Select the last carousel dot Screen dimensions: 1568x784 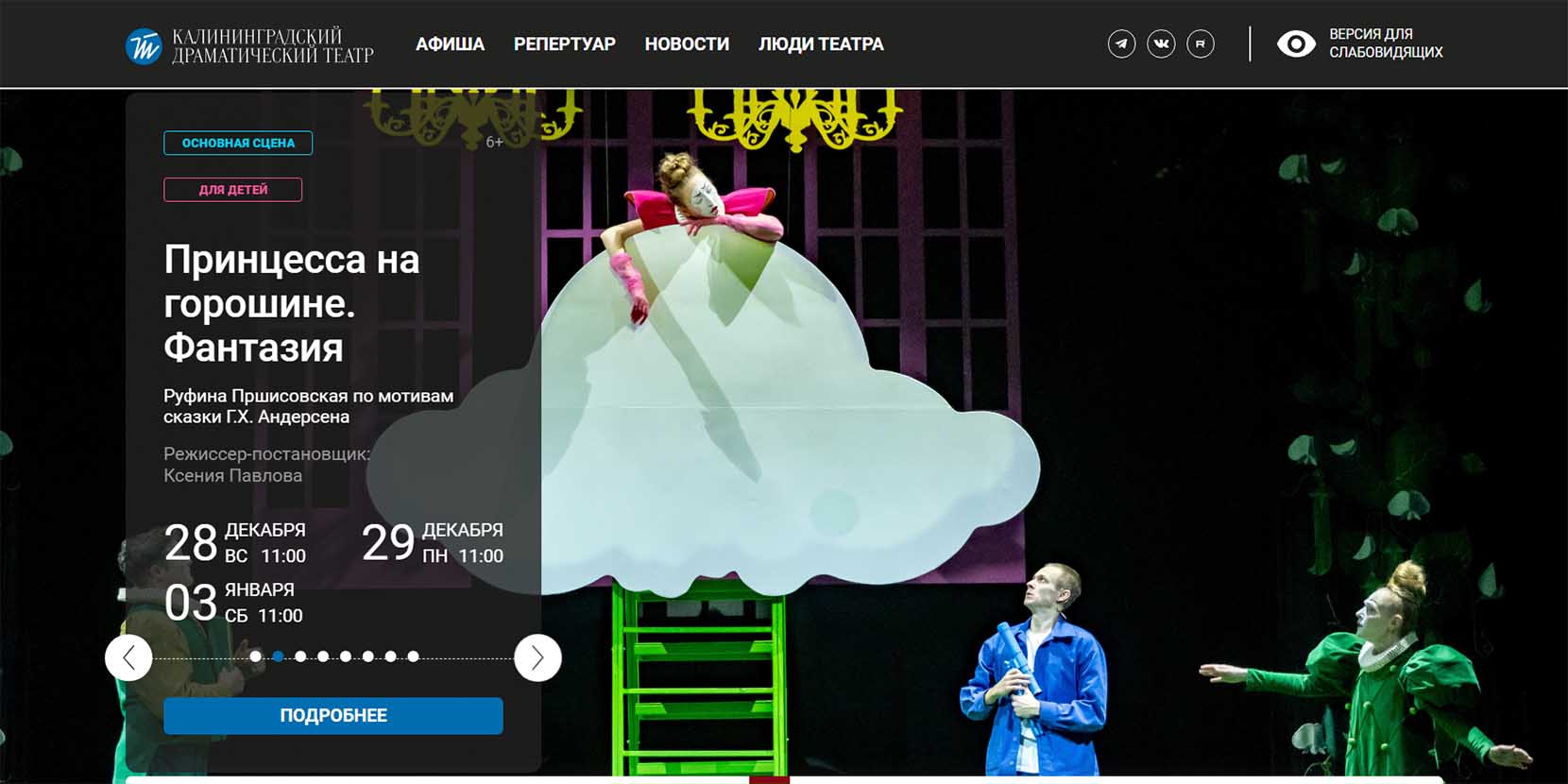[x=413, y=656]
